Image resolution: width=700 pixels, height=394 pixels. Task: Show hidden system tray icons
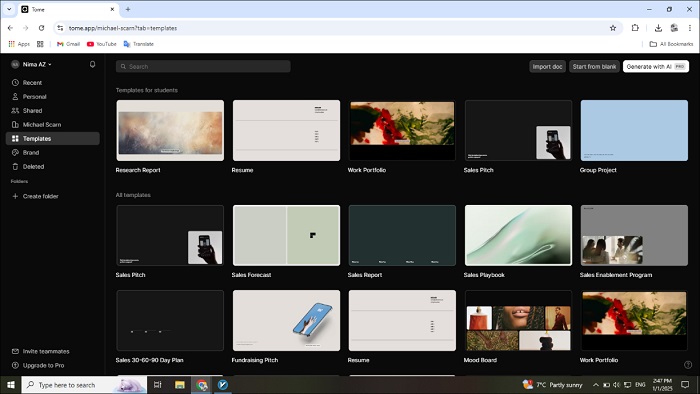596,385
